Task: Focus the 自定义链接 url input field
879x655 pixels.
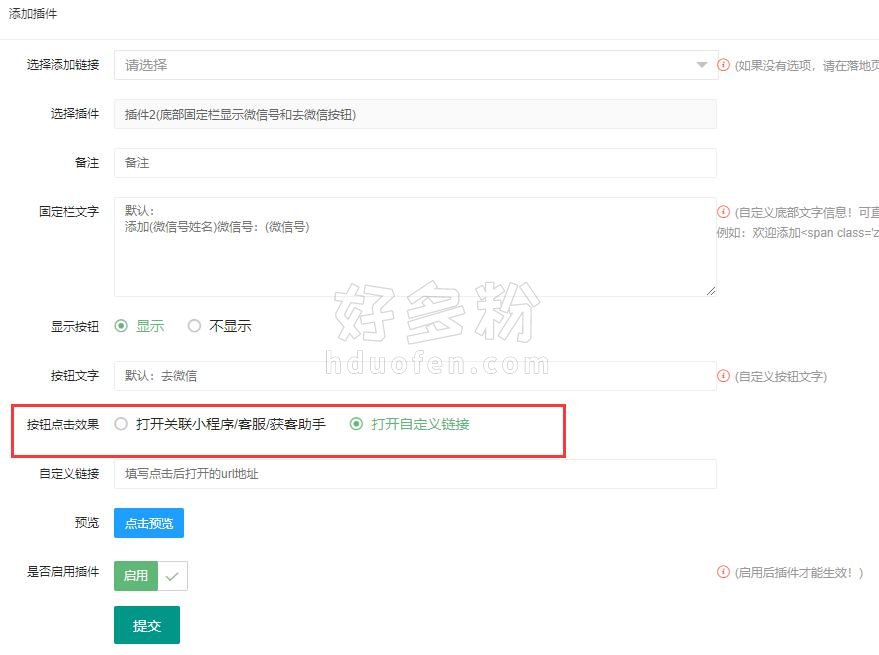Action: tap(415, 474)
